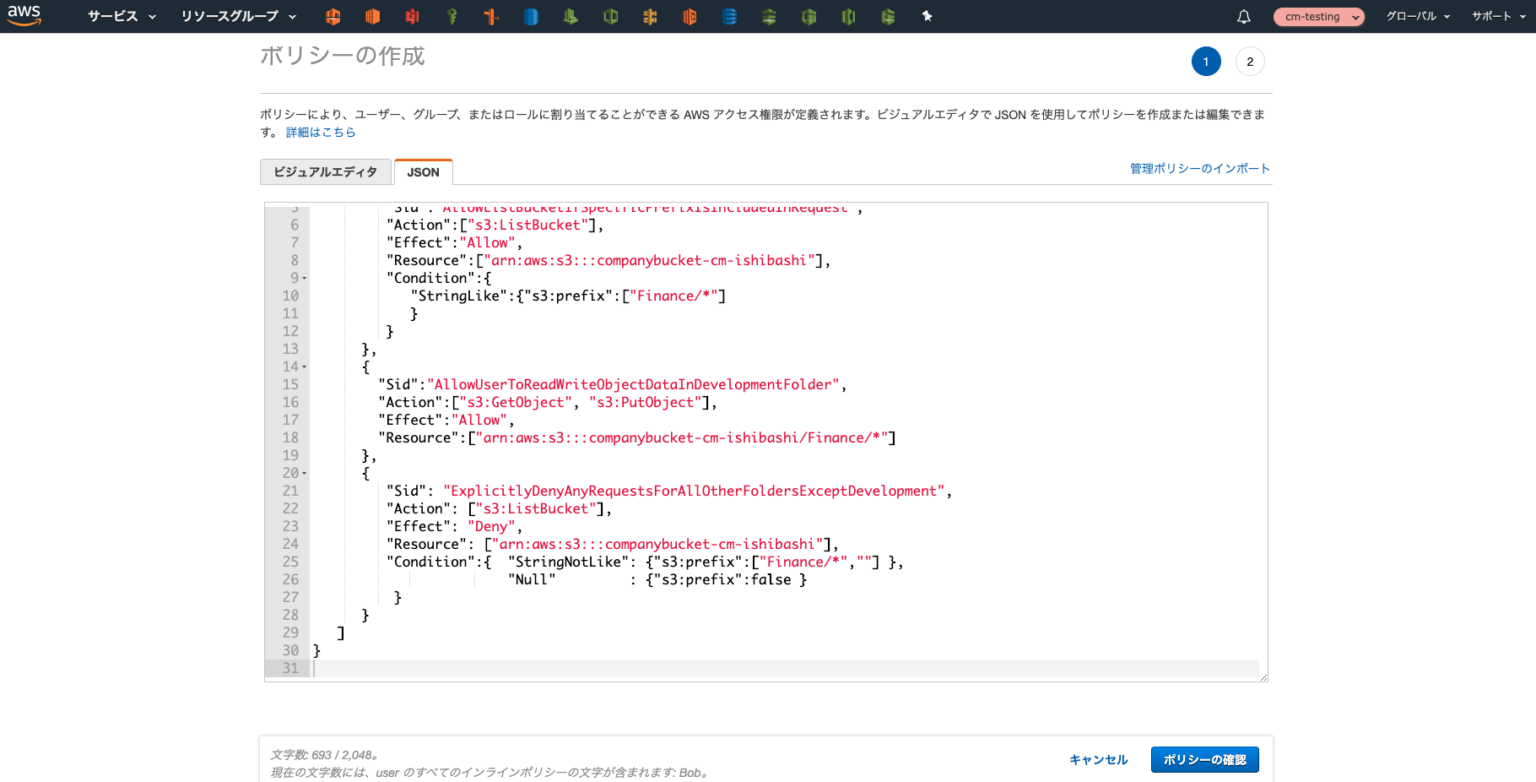Click the last green hexagon icon before the pin
The image size is (1536, 782).
click(x=888, y=16)
